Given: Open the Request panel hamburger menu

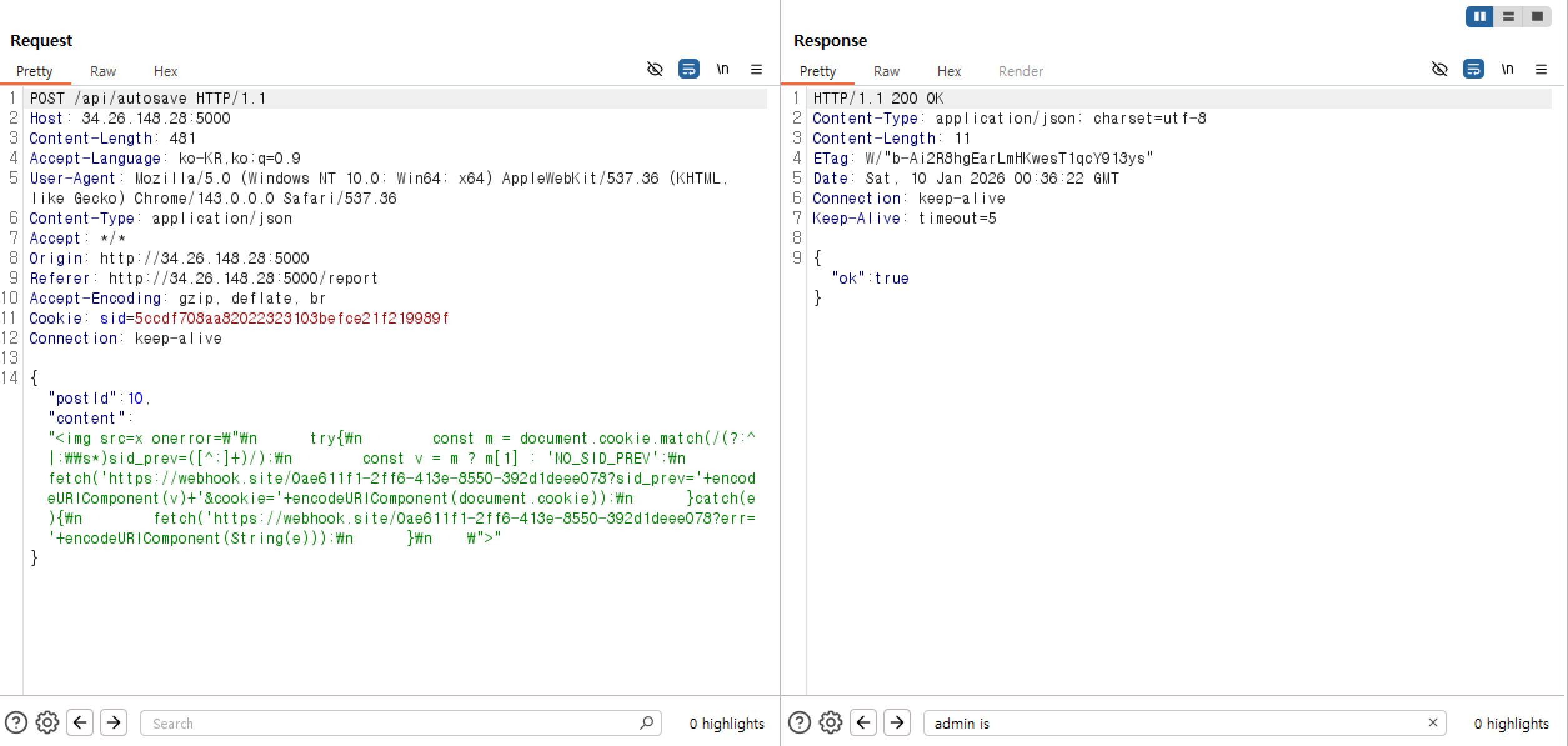Looking at the screenshot, I should [x=757, y=69].
